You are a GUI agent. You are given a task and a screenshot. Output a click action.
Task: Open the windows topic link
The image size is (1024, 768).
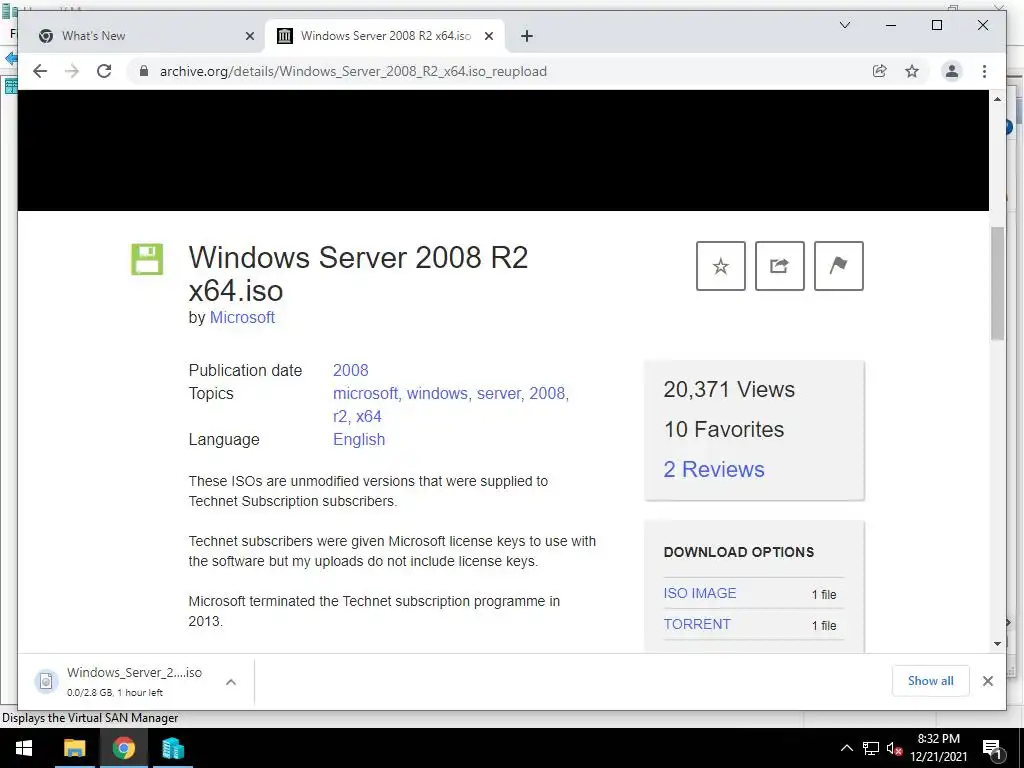click(437, 394)
